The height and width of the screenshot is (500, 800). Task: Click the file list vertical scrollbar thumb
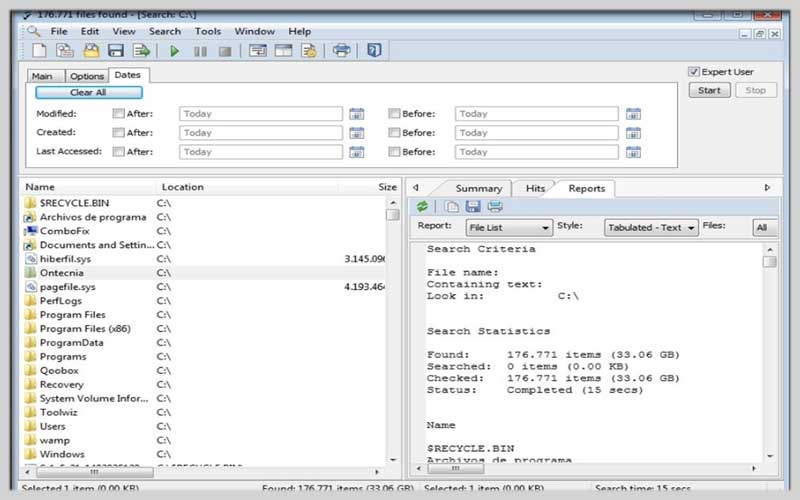(x=393, y=214)
